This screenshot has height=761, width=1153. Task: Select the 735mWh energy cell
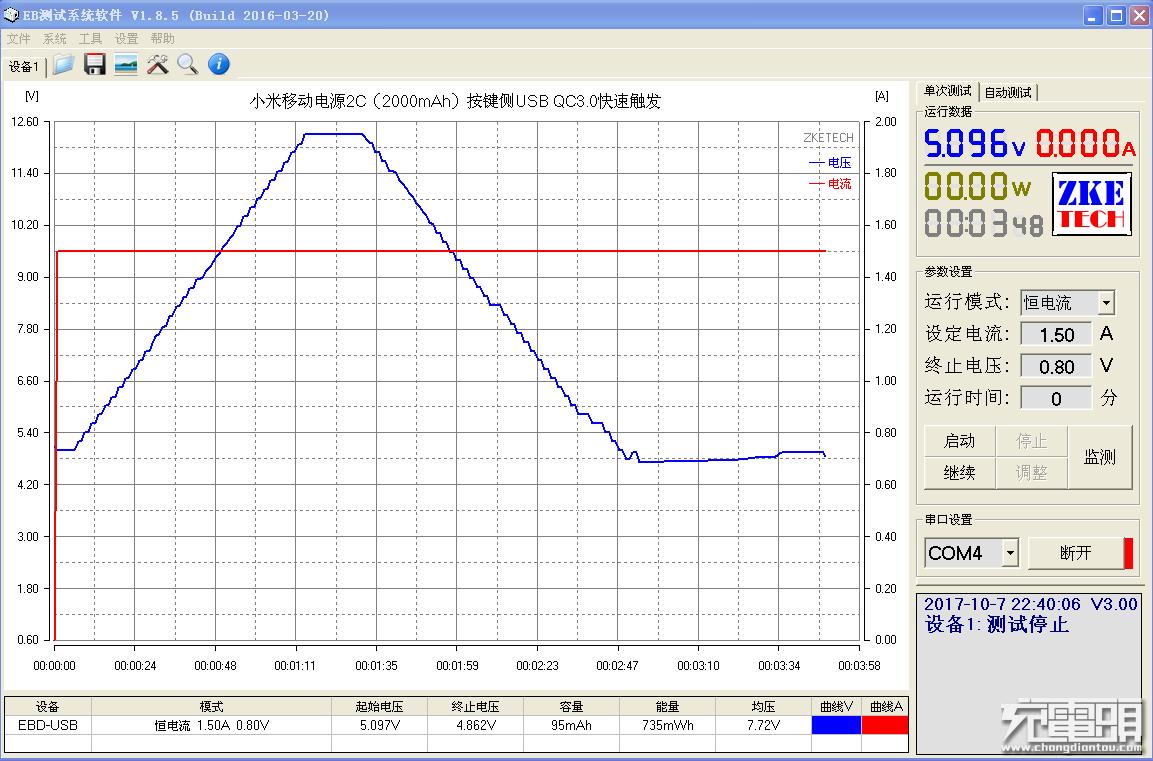(667, 725)
